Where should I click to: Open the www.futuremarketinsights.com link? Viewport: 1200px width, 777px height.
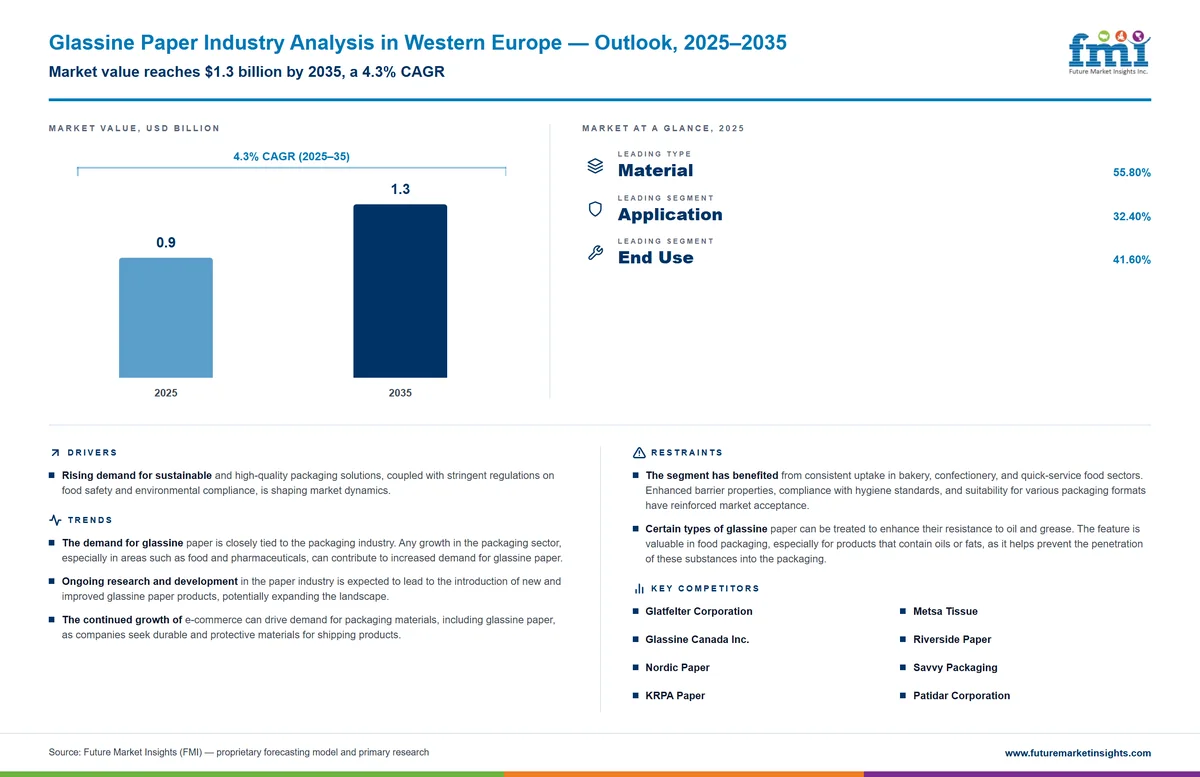tap(1077, 753)
